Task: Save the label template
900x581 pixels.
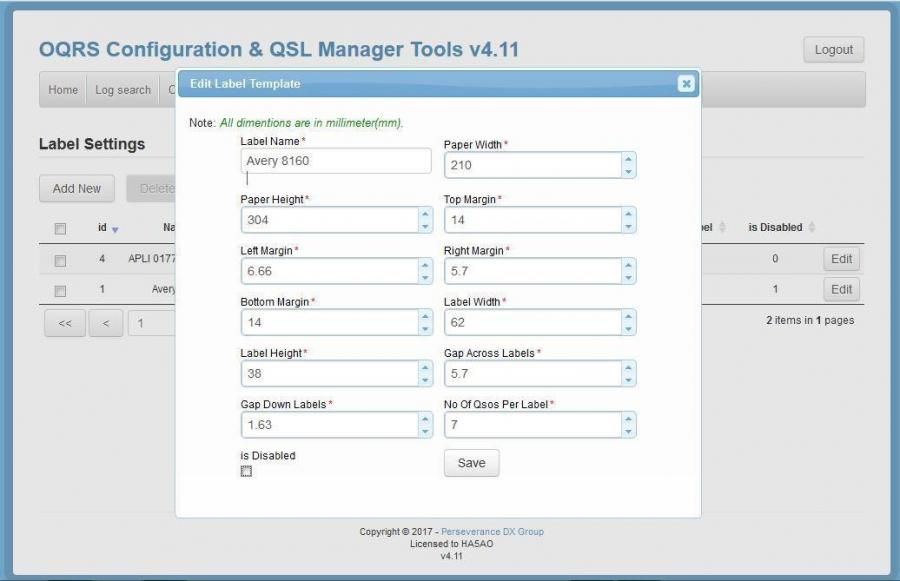Action: (x=470, y=462)
